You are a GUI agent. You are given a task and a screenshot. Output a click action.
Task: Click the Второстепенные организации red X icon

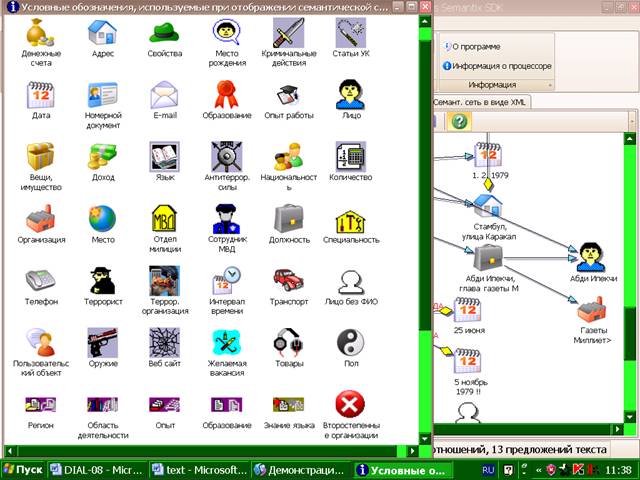pos(350,404)
